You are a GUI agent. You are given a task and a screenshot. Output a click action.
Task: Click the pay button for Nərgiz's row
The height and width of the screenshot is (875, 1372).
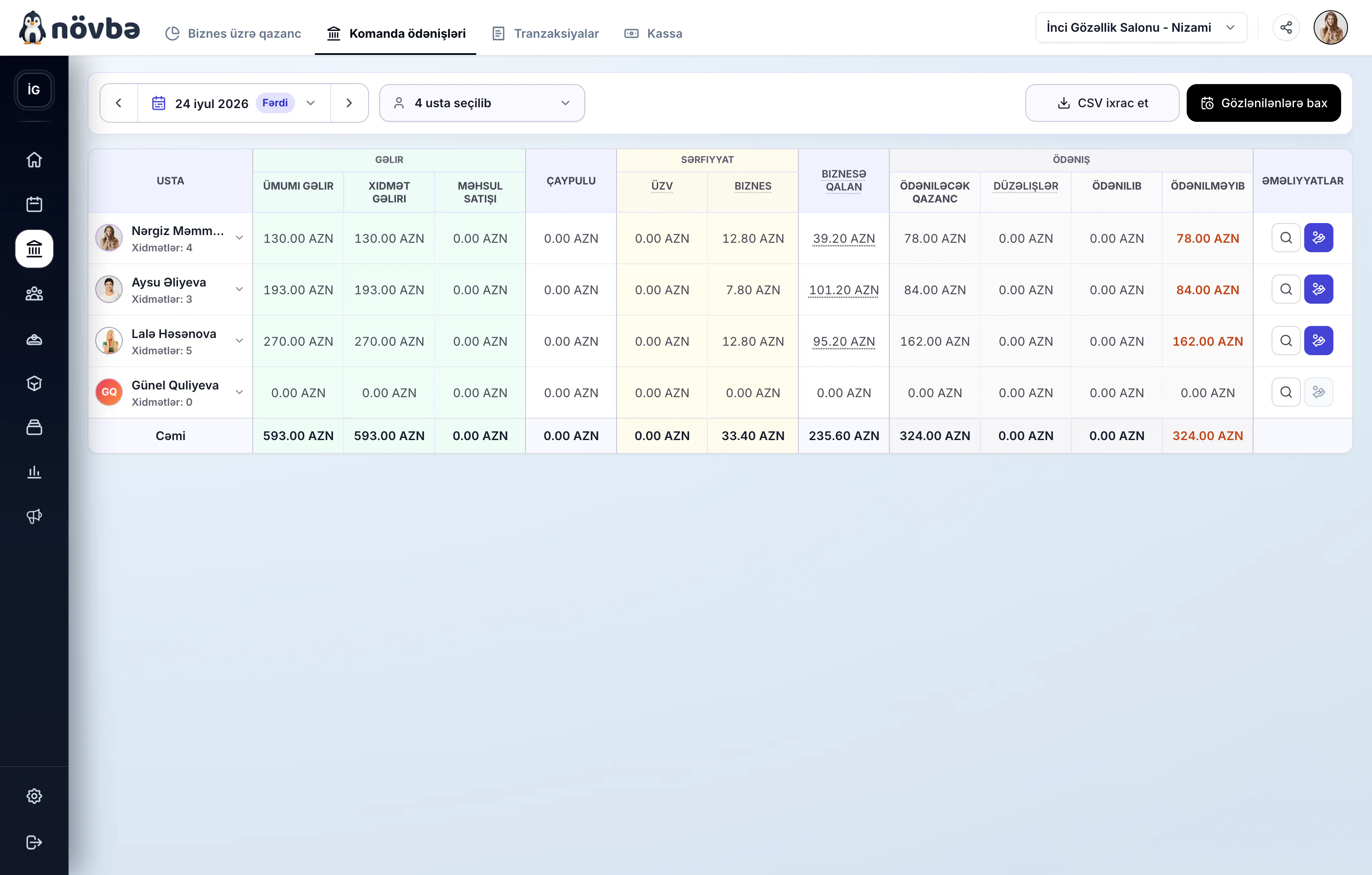[x=1318, y=238]
